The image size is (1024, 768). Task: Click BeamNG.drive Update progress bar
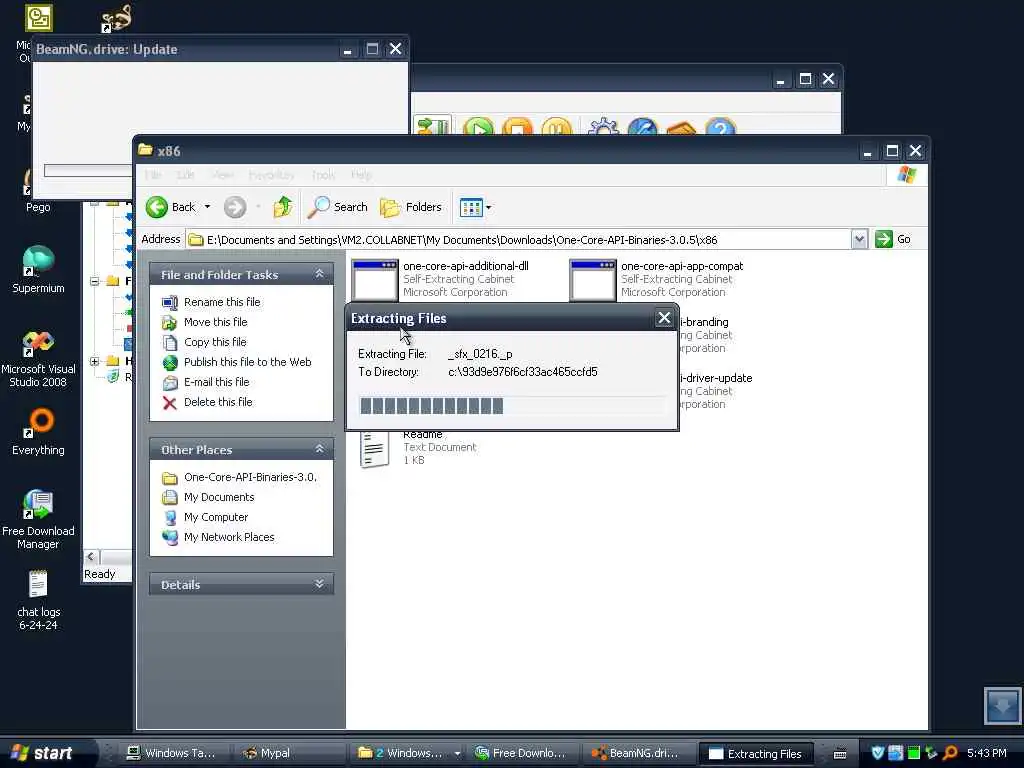click(x=88, y=170)
